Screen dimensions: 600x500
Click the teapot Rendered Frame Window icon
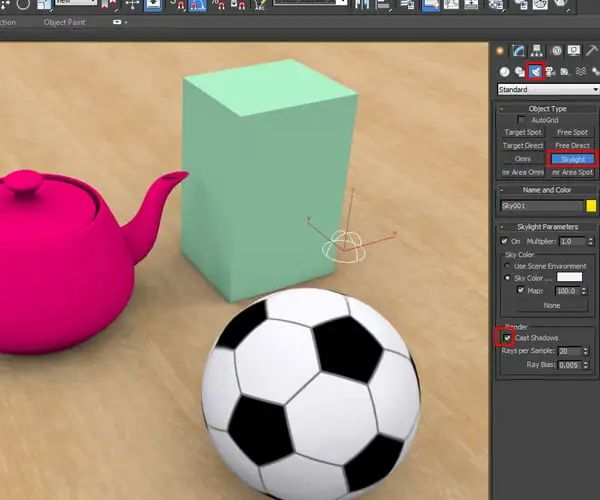point(540,5)
